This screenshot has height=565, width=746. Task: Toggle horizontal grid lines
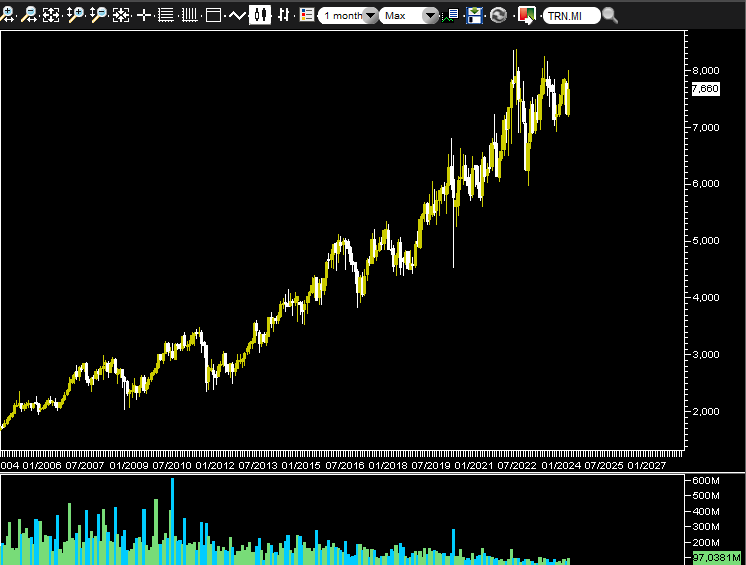(166, 15)
